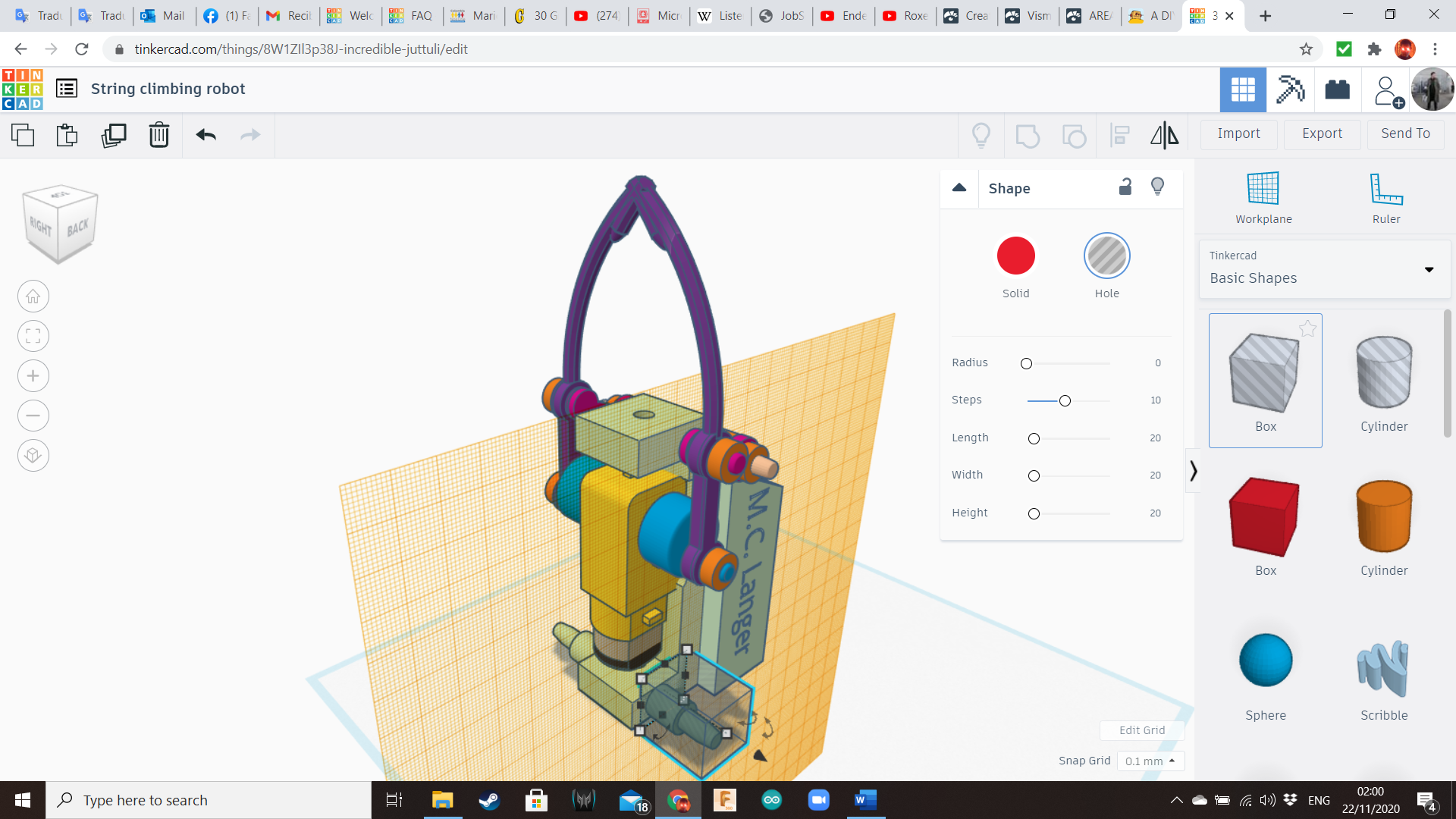Open Bricks mode icon
This screenshot has height=819, width=1456.
click(1337, 89)
